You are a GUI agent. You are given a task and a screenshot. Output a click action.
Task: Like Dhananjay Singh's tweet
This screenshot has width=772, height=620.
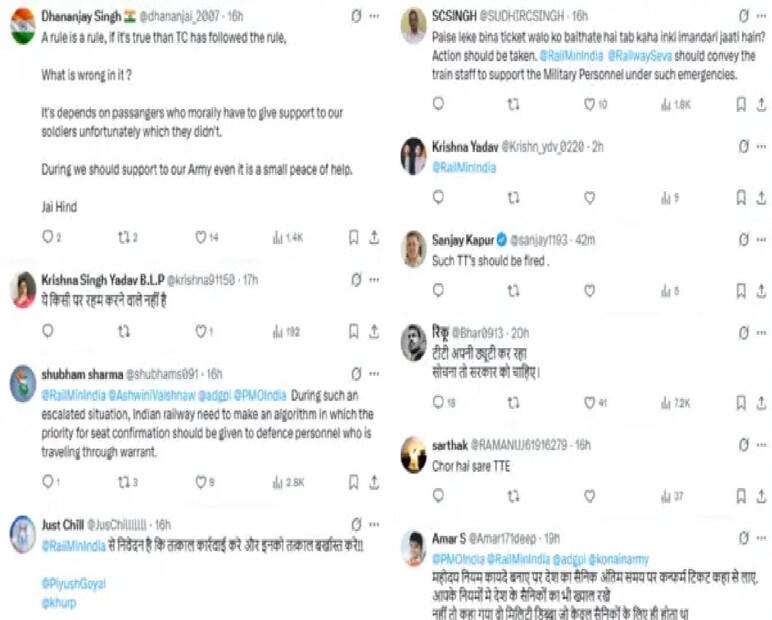pos(200,237)
